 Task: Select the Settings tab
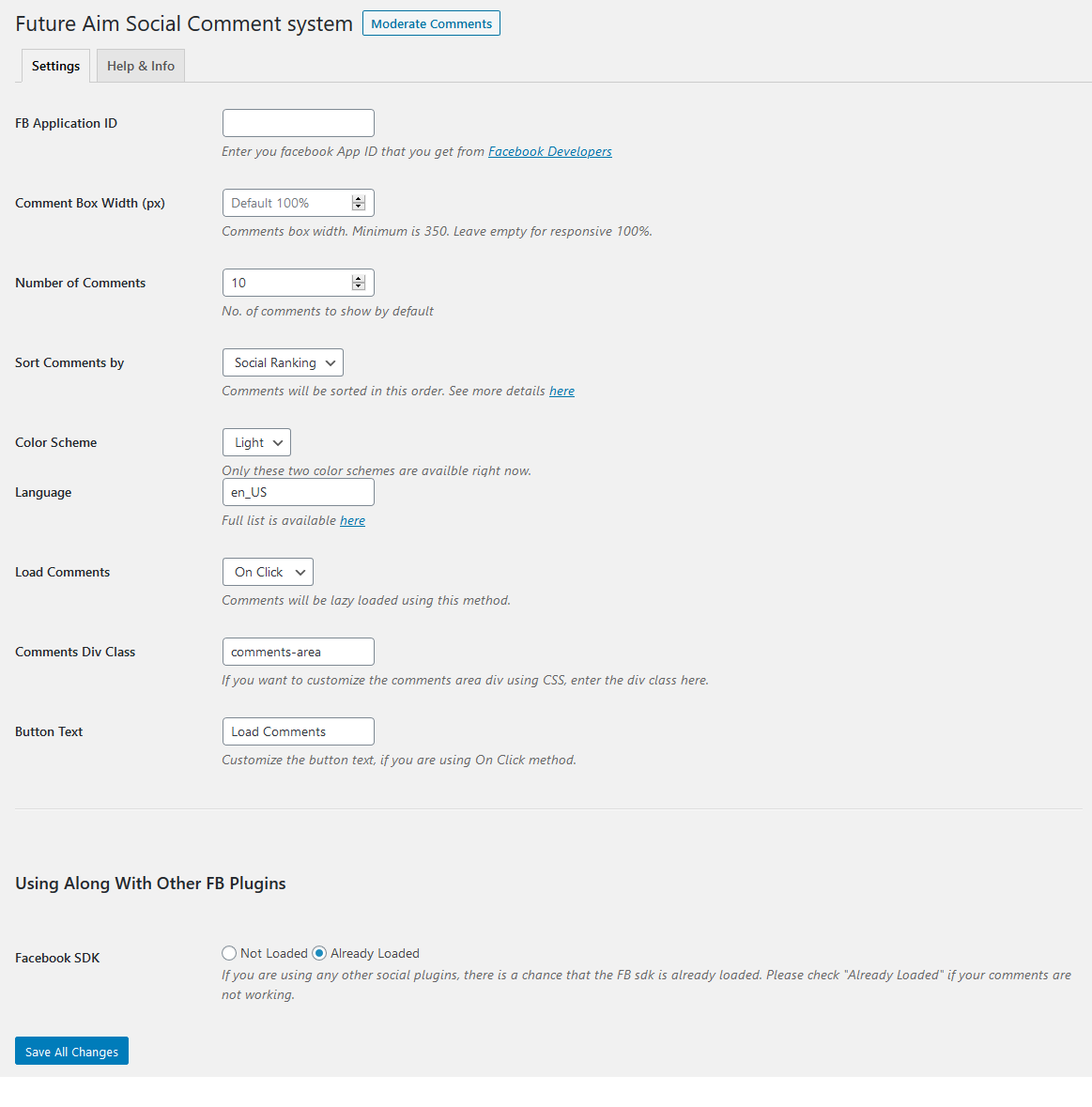[x=55, y=66]
